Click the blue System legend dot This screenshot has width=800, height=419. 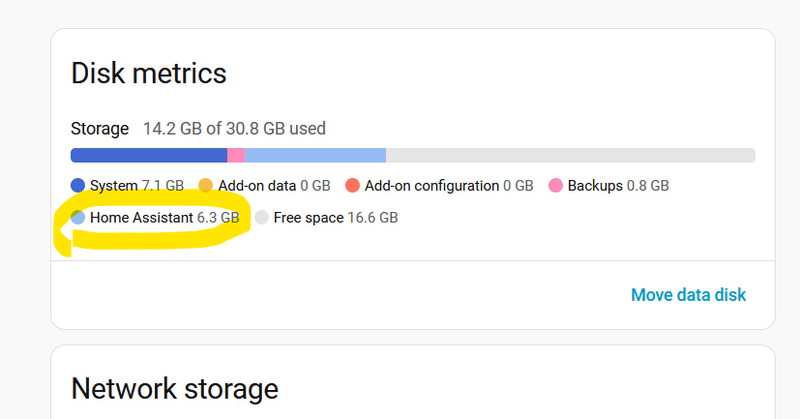[x=78, y=186]
